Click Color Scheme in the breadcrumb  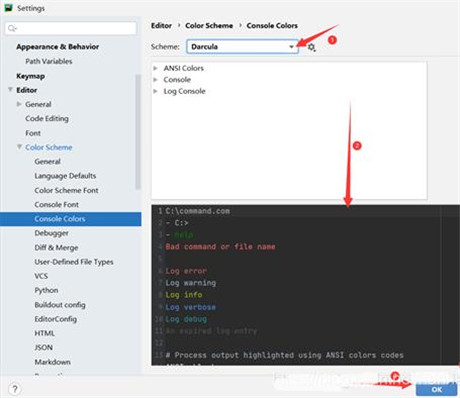click(209, 26)
